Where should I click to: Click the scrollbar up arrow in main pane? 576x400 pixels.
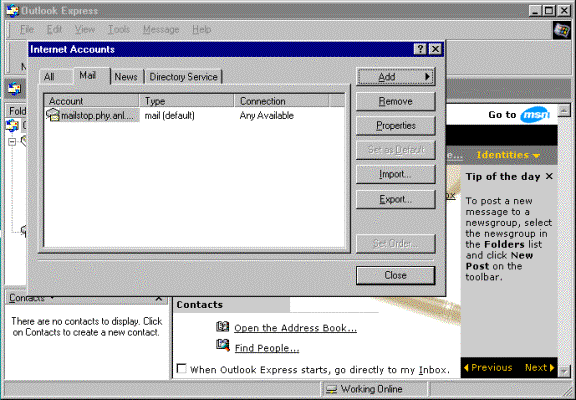pos(564,110)
